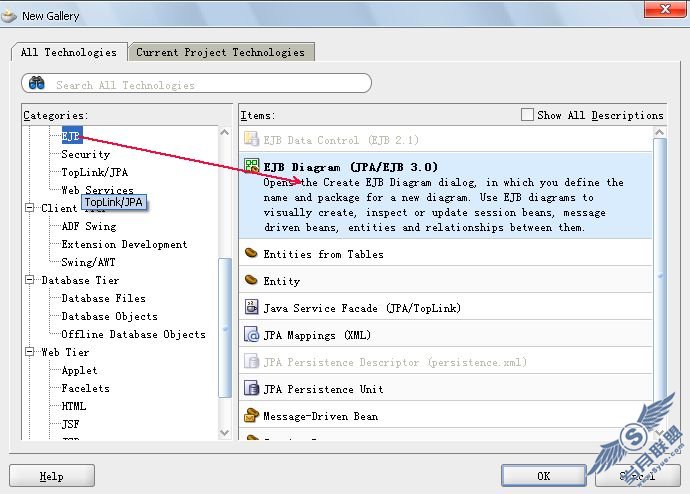Select the Web Services category
Screen dimensions: 690x494
[x=97, y=190]
